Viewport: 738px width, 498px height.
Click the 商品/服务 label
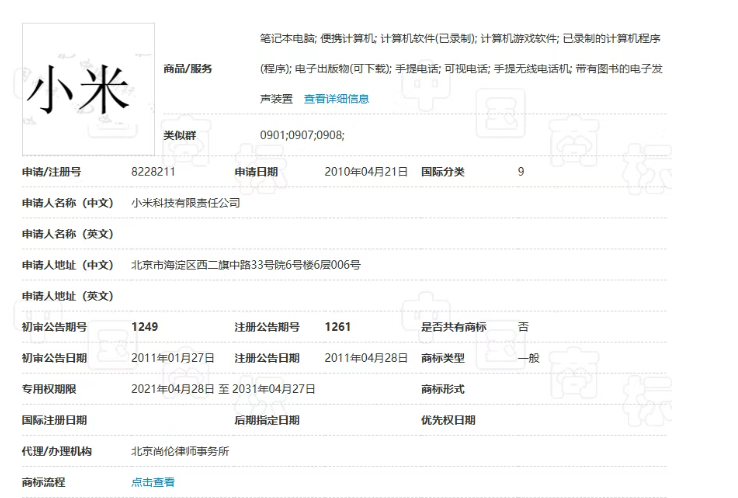(x=188, y=69)
